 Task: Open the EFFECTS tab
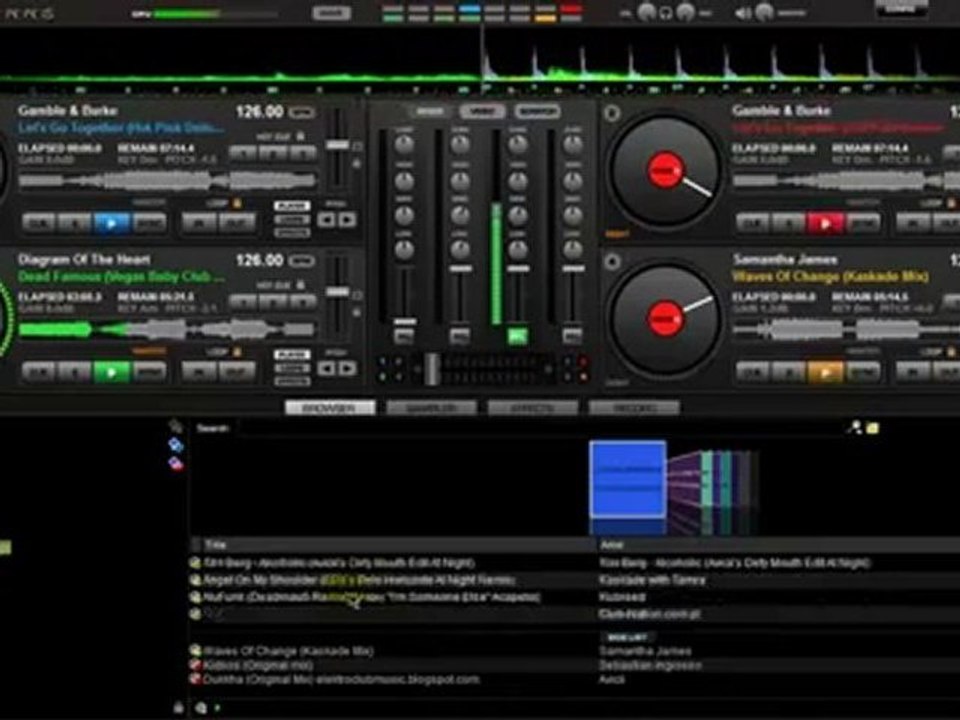(x=533, y=408)
